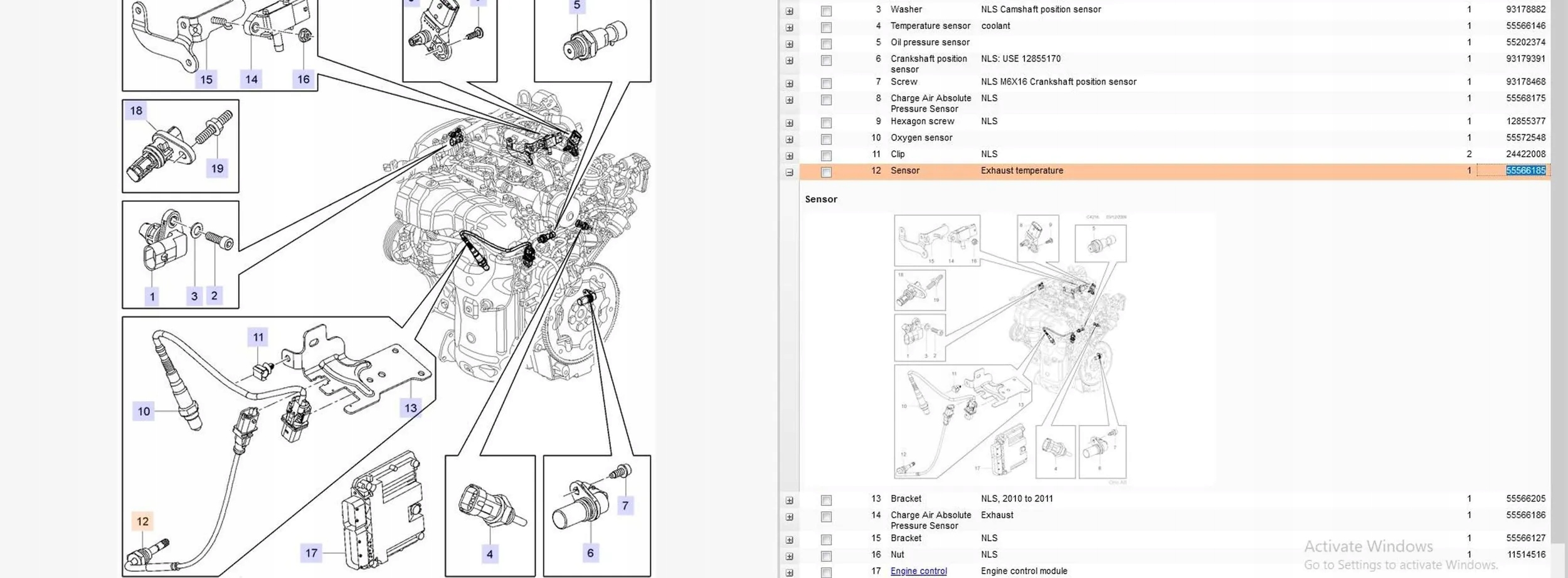1568x578 pixels.
Task: Expand the Nut row 16
Action: coord(789,557)
